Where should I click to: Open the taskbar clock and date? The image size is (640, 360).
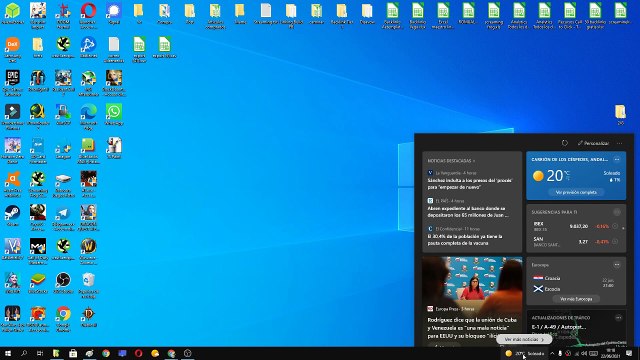[611, 353]
